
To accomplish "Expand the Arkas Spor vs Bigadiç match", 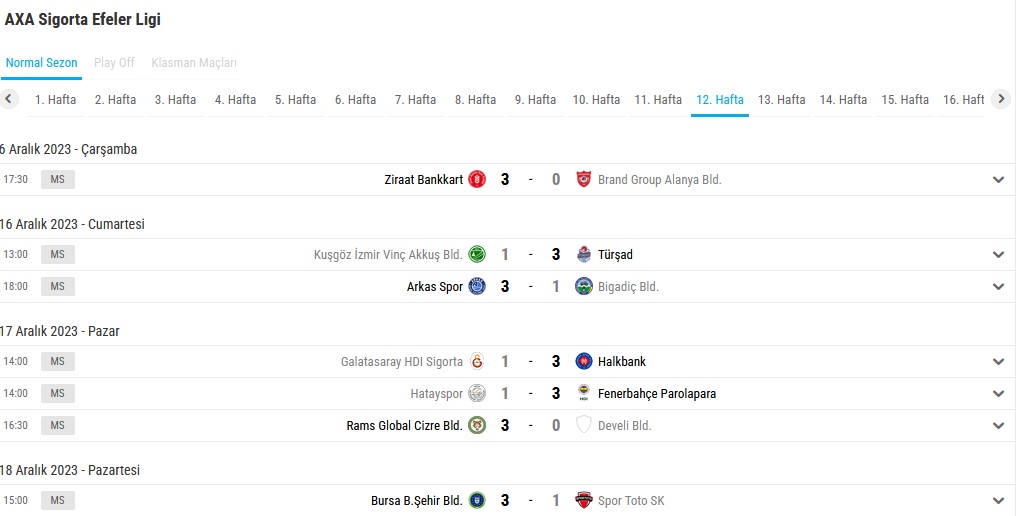I will tap(998, 287).
